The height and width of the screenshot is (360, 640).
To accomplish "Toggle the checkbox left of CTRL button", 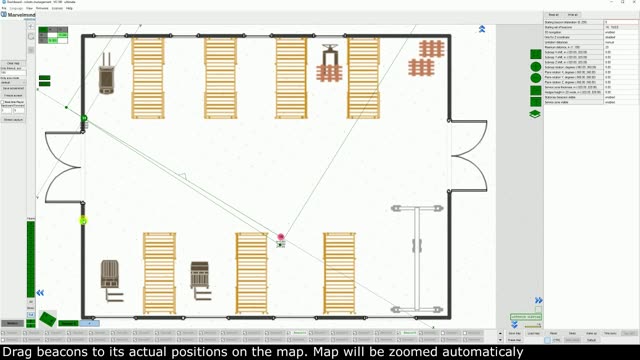I will tap(547, 340).
